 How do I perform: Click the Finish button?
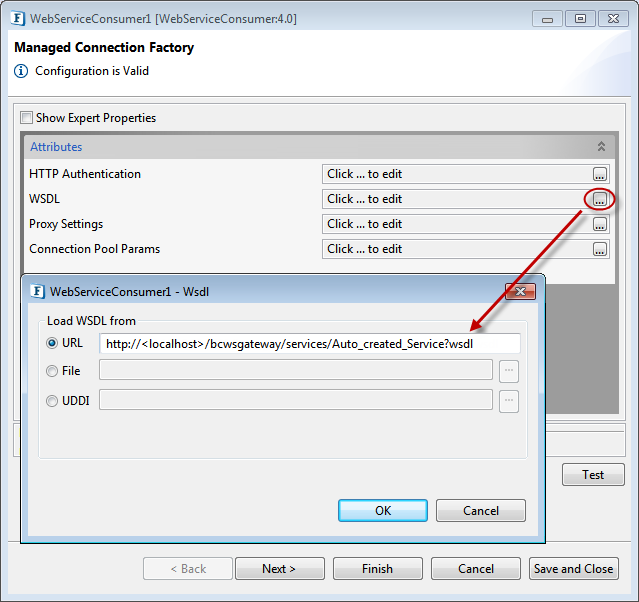click(377, 568)
